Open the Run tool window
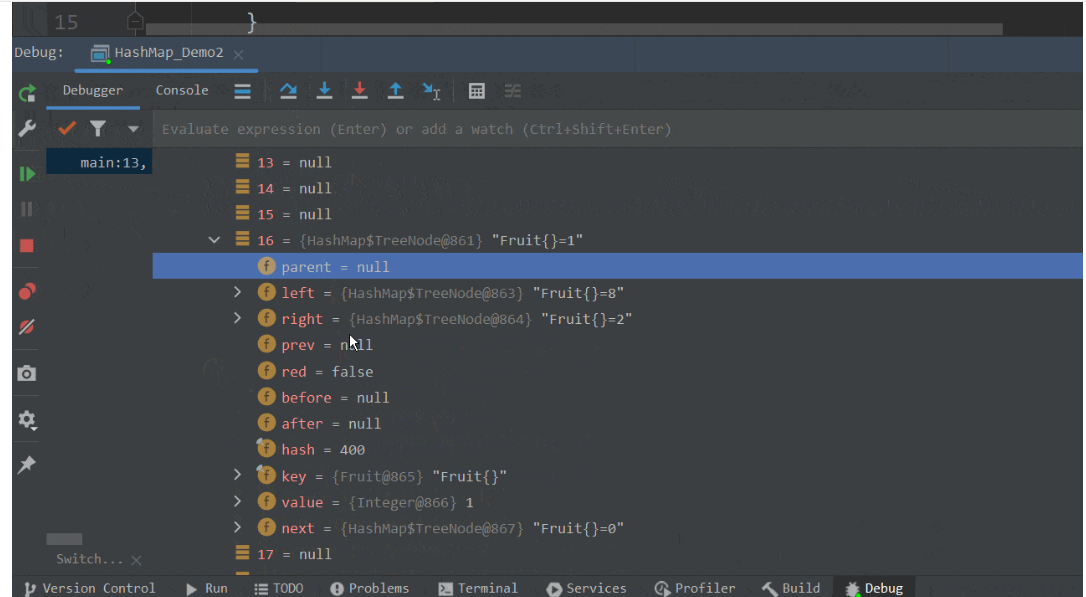The image size is (1086, 597). tap(206, 588)
